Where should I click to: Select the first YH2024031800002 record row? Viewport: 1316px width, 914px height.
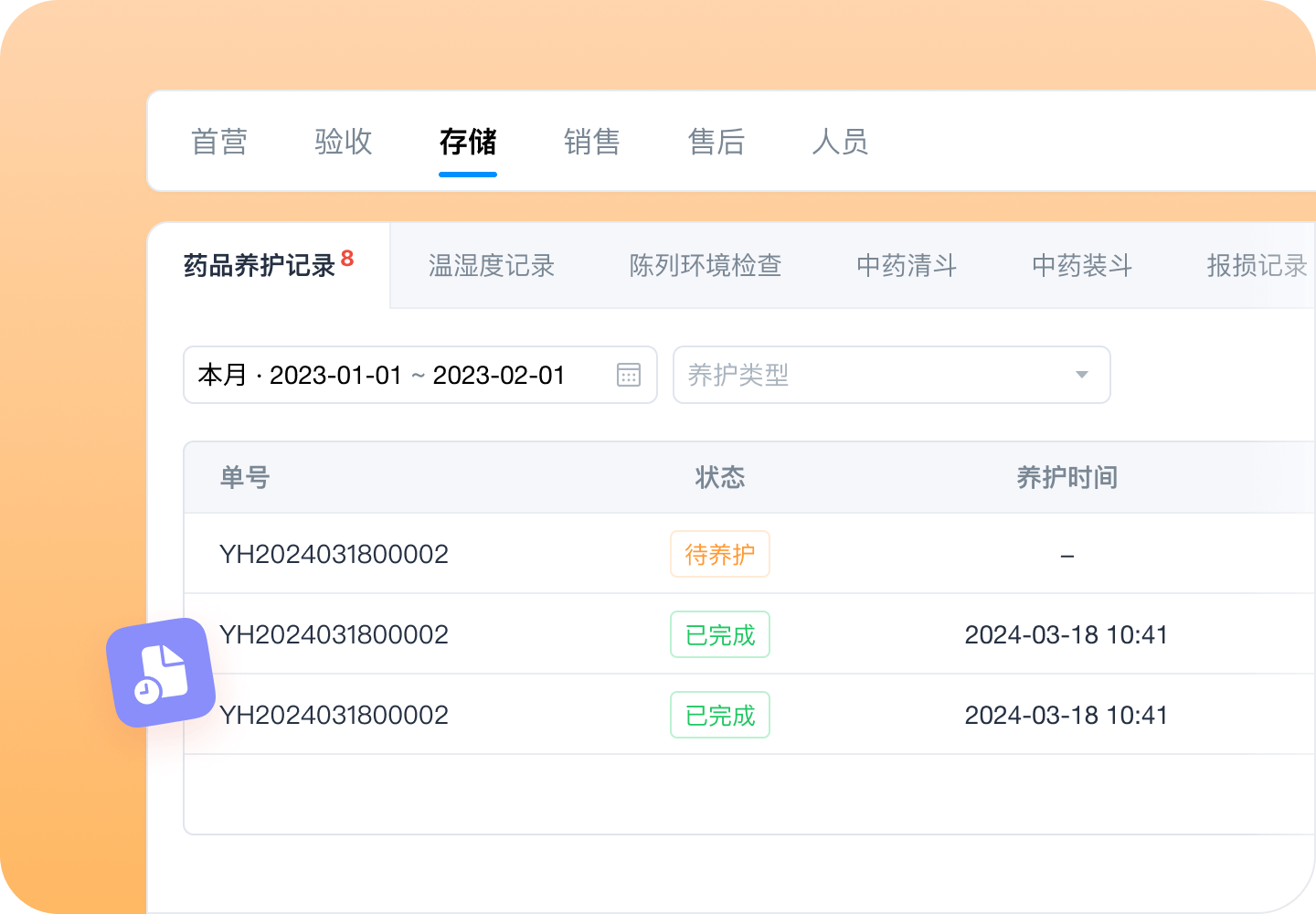click(334, 554)
